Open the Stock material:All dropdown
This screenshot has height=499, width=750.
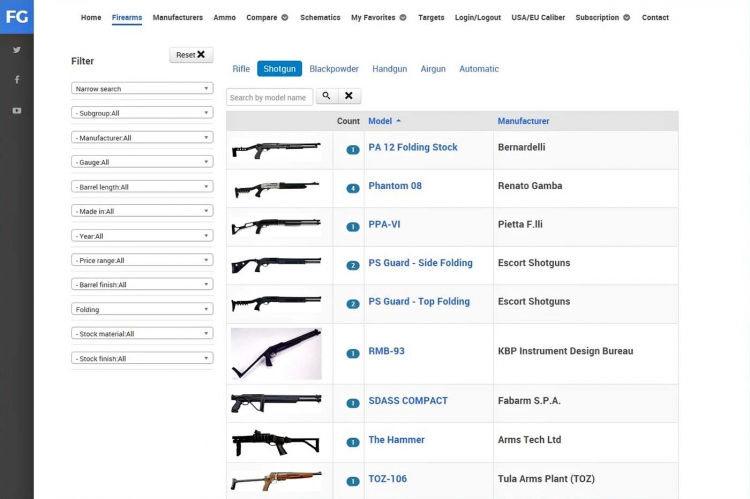[x=142, y=333]
